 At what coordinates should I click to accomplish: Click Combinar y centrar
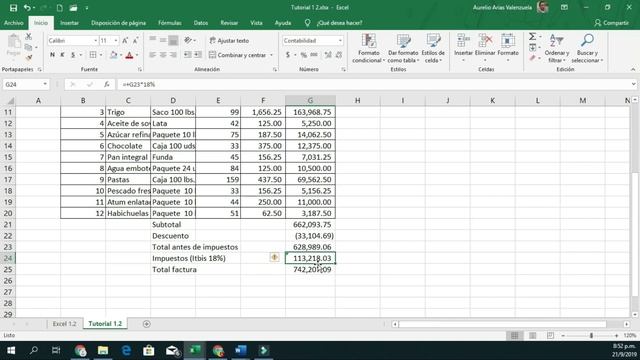[x=238, y=55]
